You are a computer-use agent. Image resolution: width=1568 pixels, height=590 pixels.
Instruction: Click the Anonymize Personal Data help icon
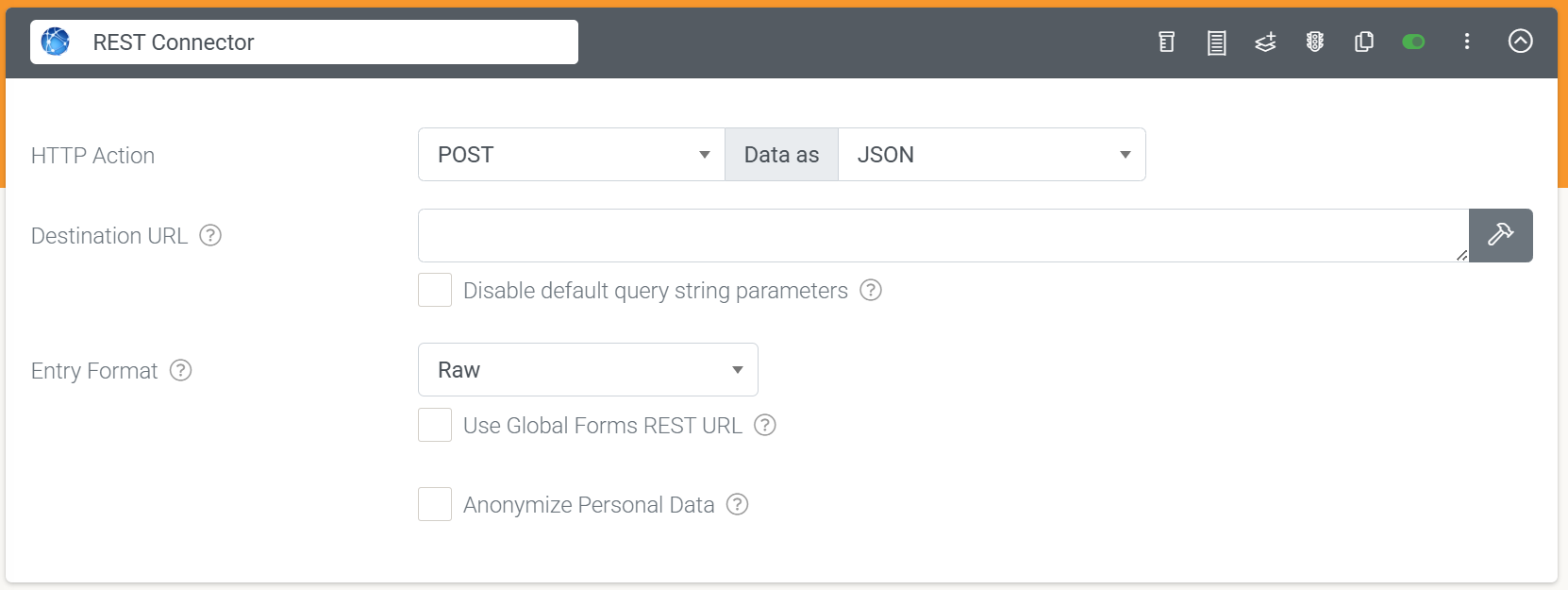(738, 504)
